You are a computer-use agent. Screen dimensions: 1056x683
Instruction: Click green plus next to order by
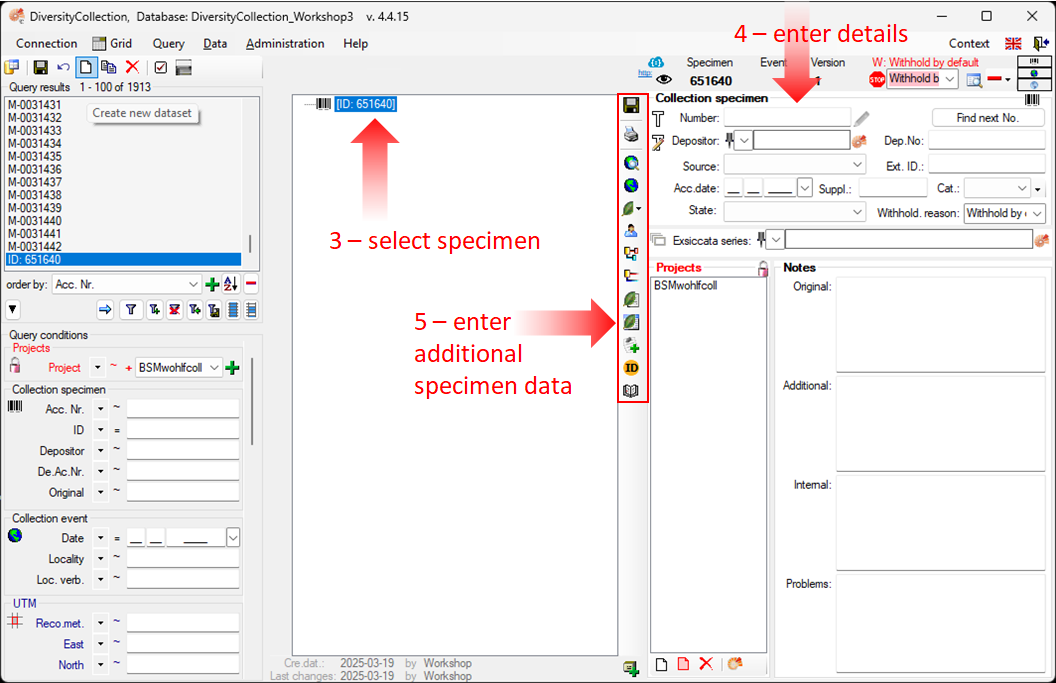tap(212, 284)
